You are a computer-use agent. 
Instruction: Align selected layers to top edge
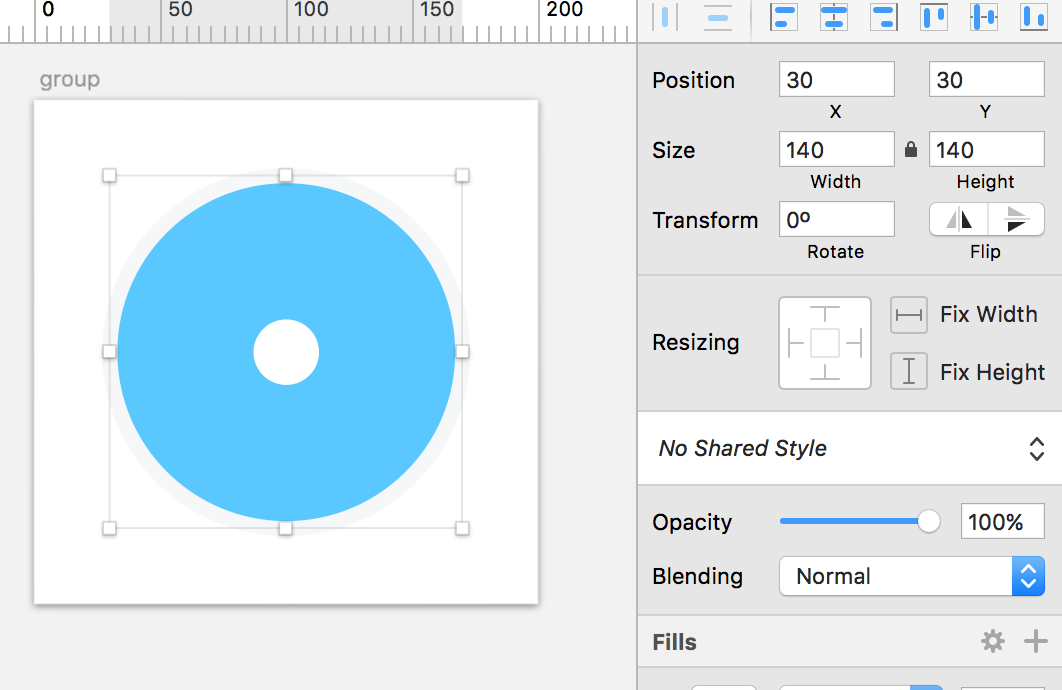click(x=934, y=17)
